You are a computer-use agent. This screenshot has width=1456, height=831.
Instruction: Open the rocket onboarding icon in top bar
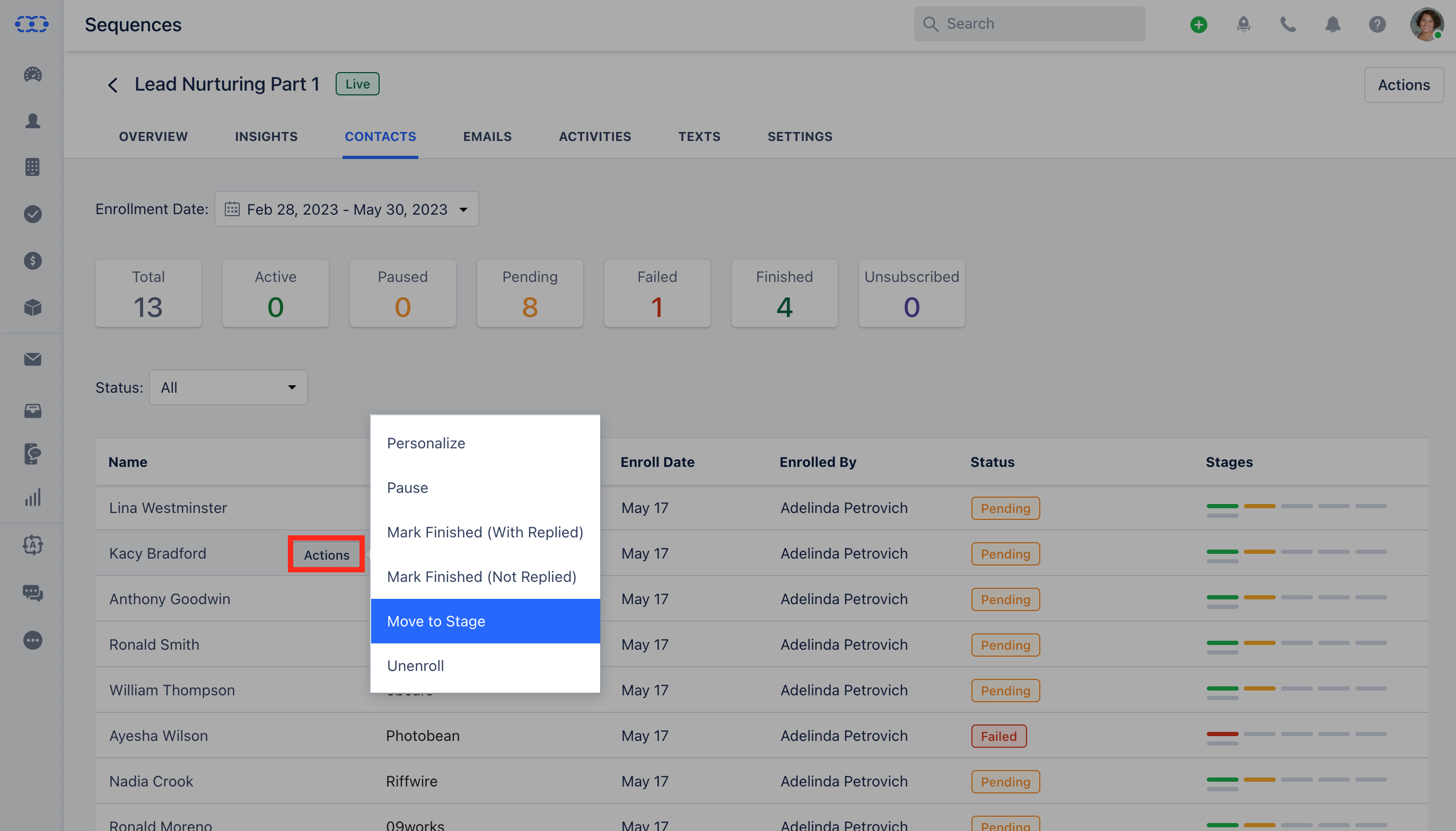click(1243, 24)
